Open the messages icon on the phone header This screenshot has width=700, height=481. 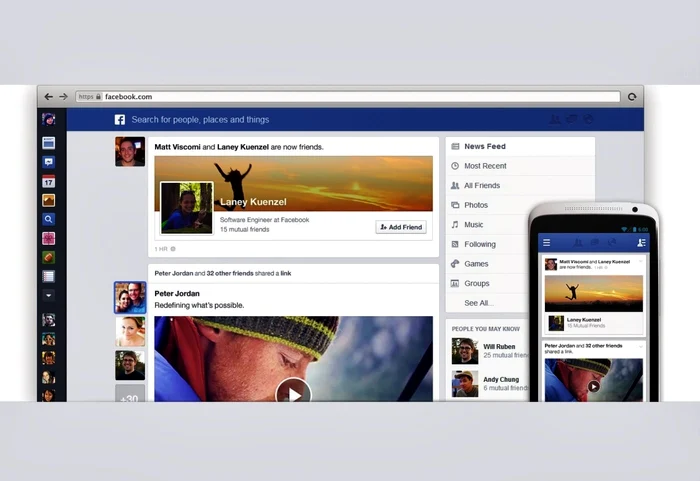click(595, 243)
